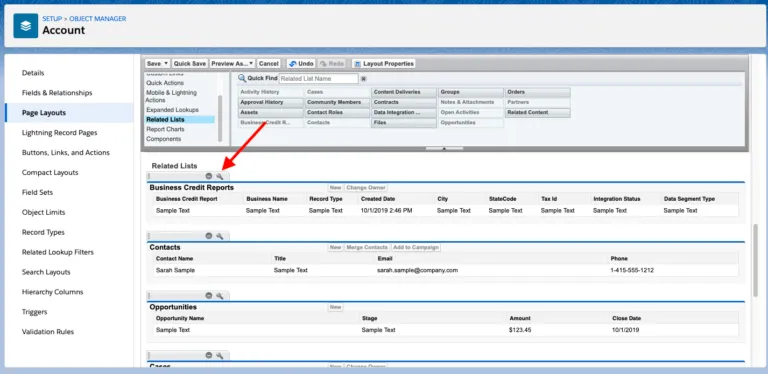Click the OBJECT MANAGER breadcrumb link
Screen dimensions: 768x374
[97, 19]
